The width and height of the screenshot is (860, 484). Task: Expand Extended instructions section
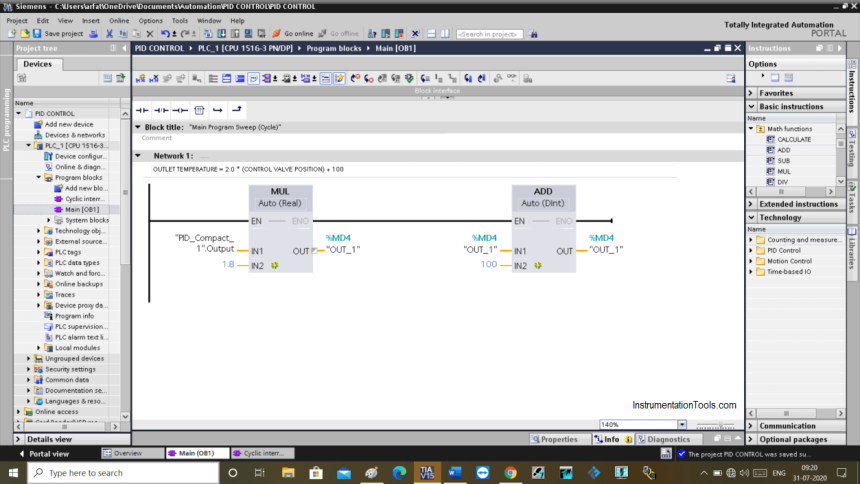[x=751, y=204]
